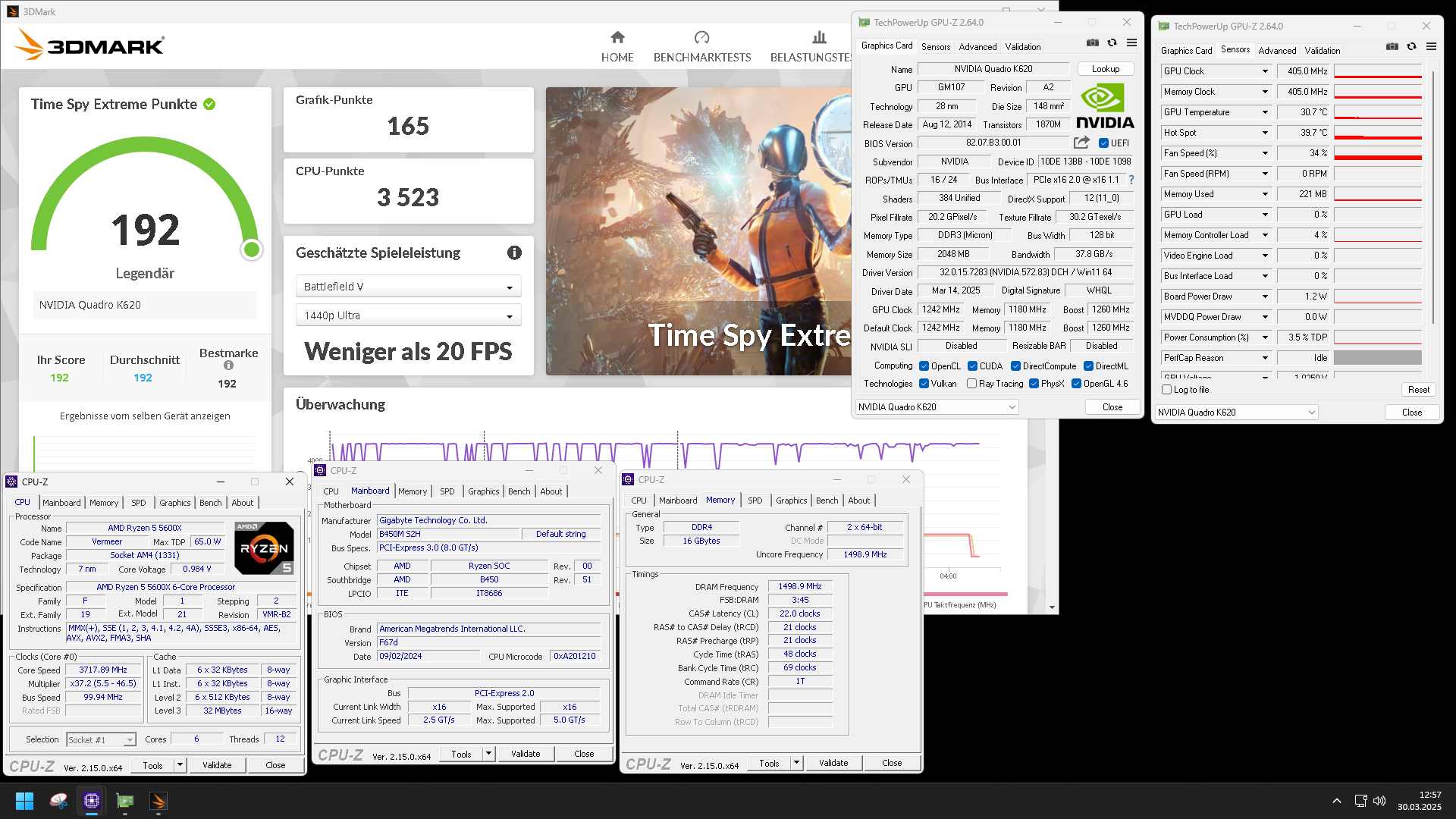Click the NVIDIA logo in GPU-Z
Viewport: 1456px width, 819px height.
(x=1105, y=106)
